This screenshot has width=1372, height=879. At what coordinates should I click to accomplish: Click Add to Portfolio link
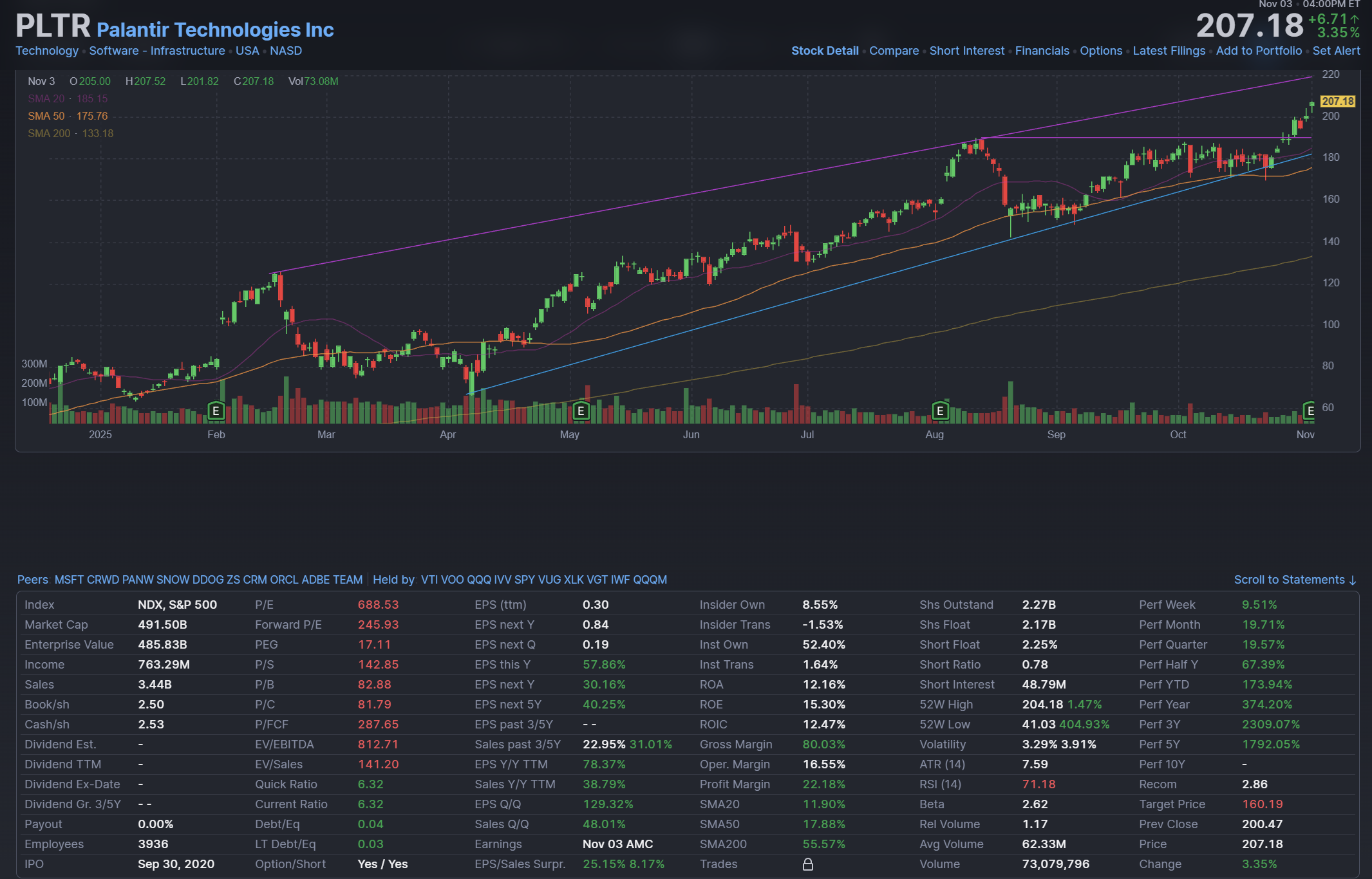(1258, 51)
